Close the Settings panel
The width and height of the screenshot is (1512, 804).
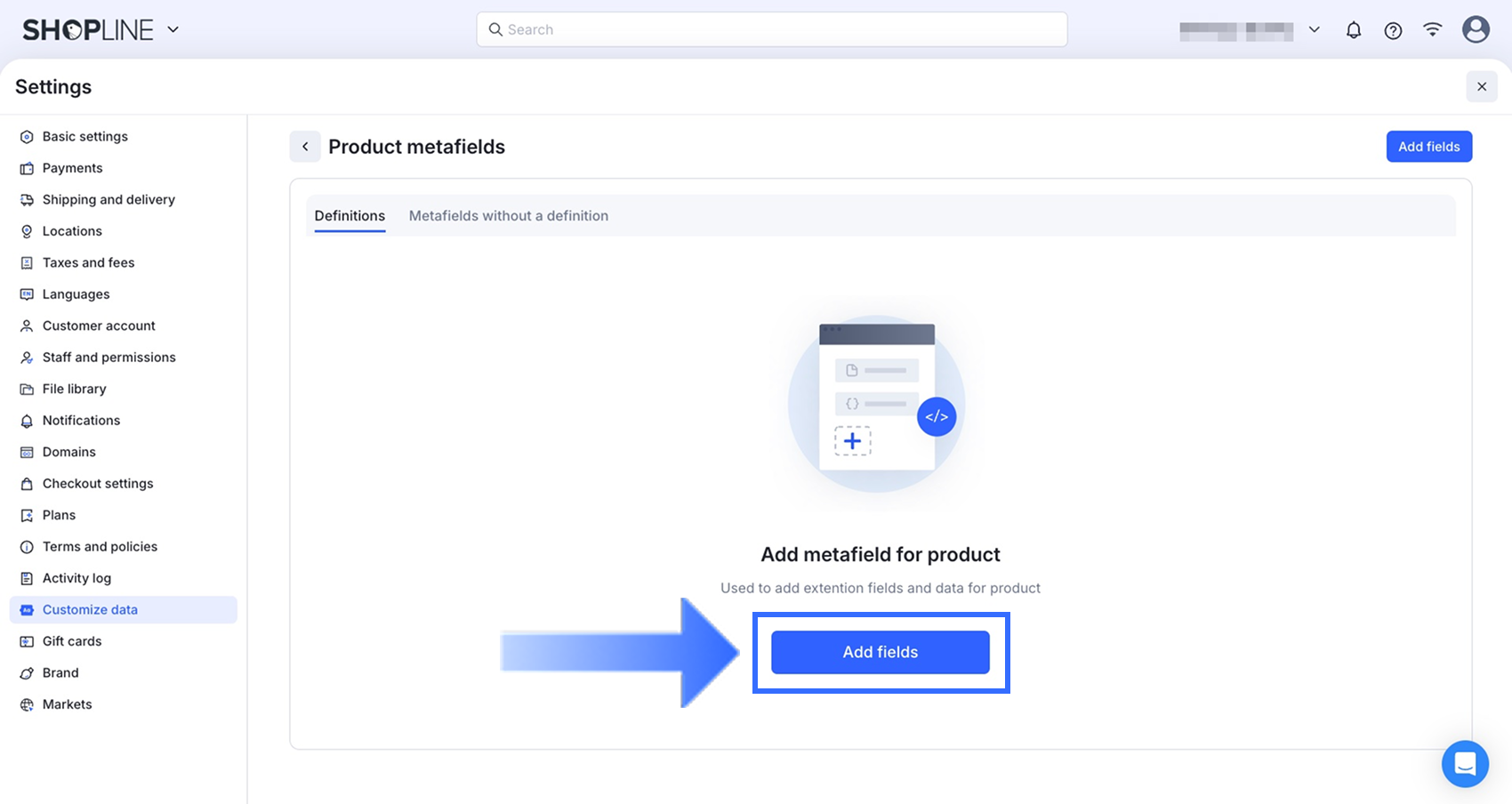pyautogui.click(x=1482, y=86)
